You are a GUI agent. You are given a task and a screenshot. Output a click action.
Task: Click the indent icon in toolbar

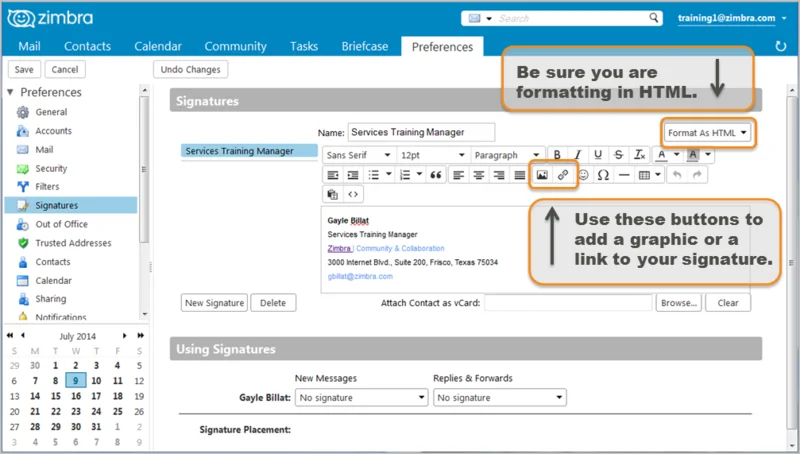pos(353,175)
